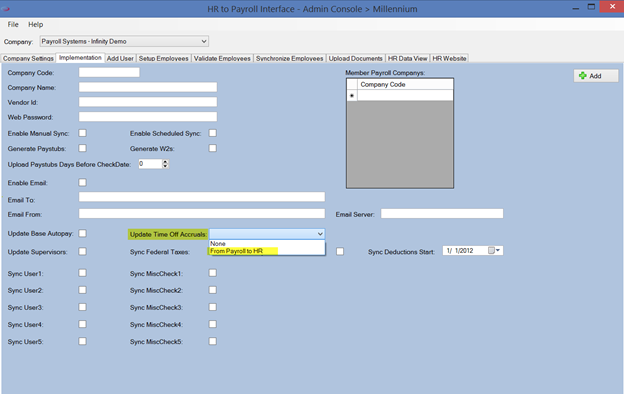Open the Synchronize Employees tab
Screen dimensions: 624x394
(x=289, y=59)
